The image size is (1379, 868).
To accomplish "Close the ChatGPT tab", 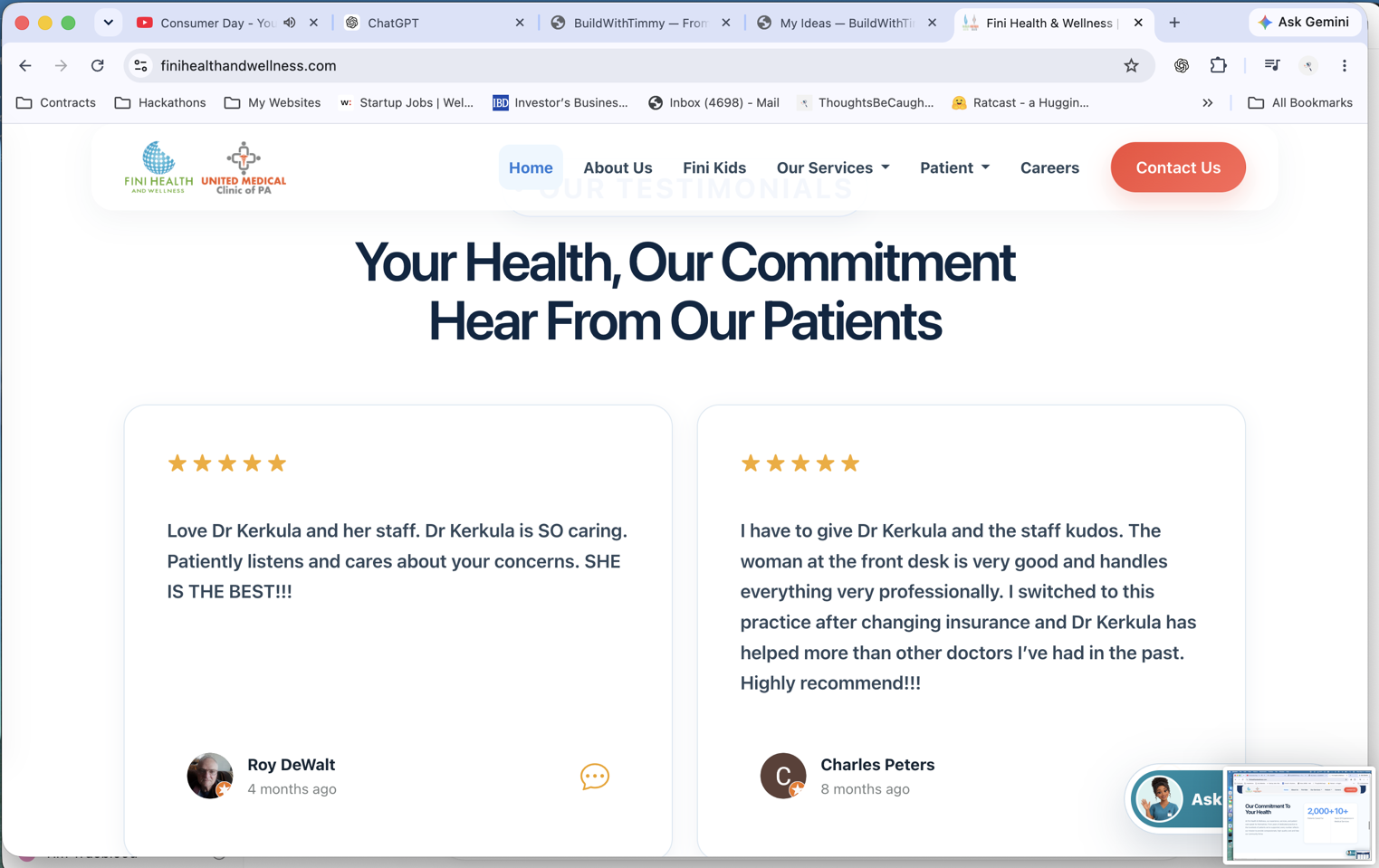I will (520, 23).
